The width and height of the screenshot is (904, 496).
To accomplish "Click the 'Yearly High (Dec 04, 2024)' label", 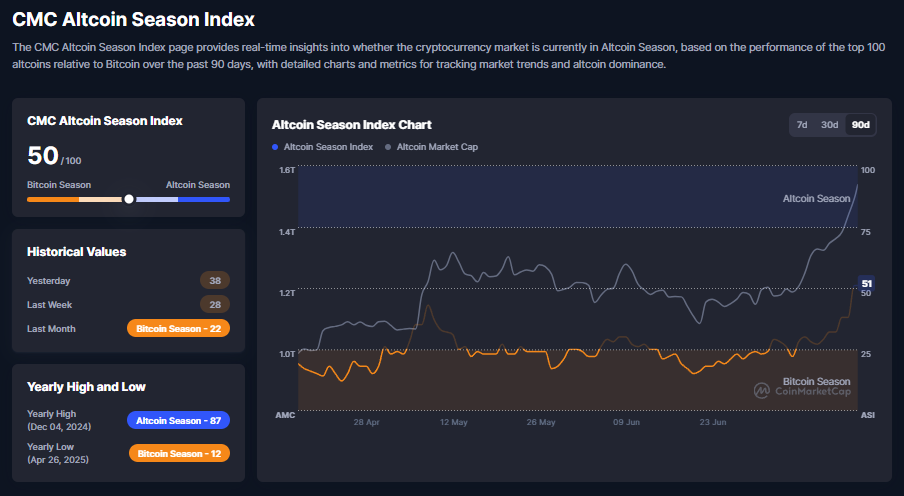I will (59, 420).
